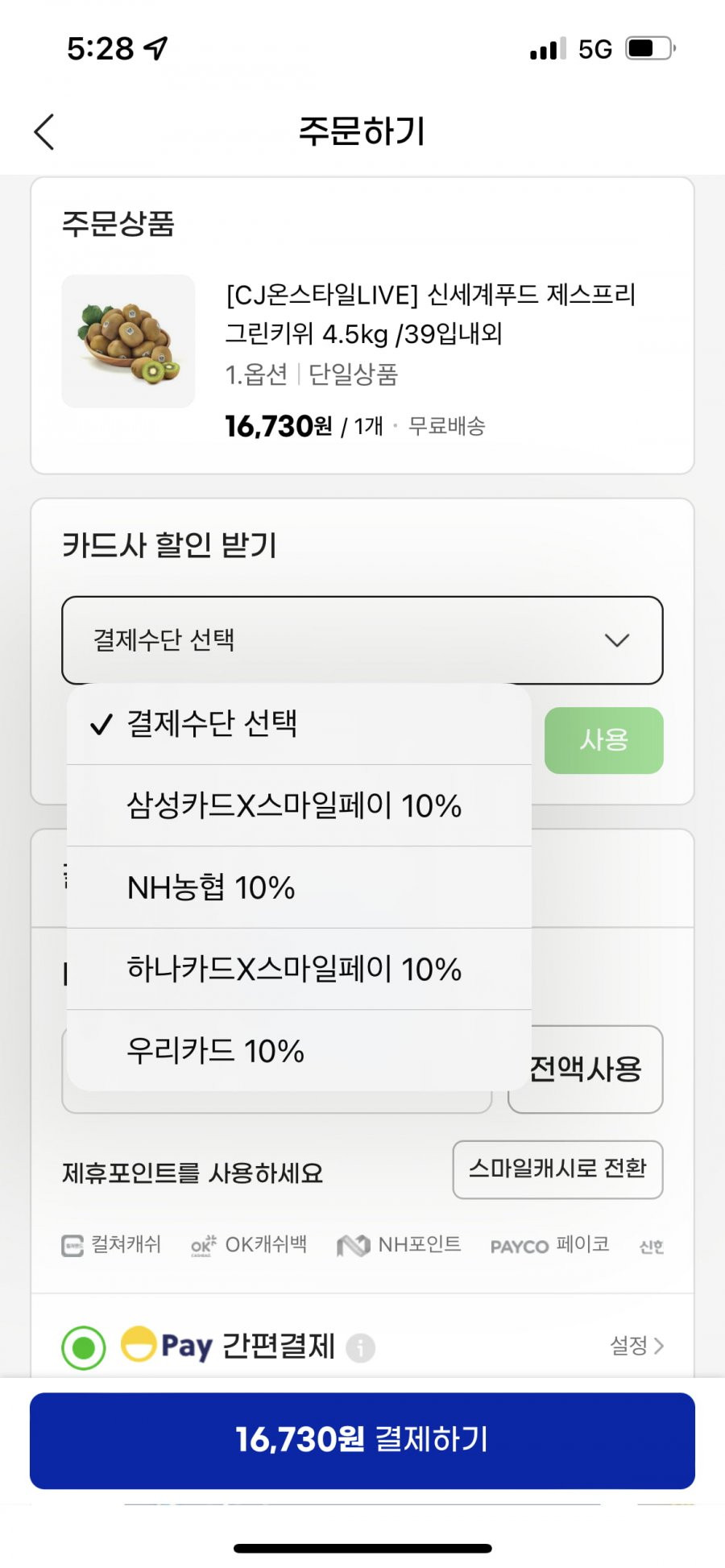Tap the Smile Pay logo icon
The height and width of the screenshot is (1568, 725).
click(x=139, y=1344)
